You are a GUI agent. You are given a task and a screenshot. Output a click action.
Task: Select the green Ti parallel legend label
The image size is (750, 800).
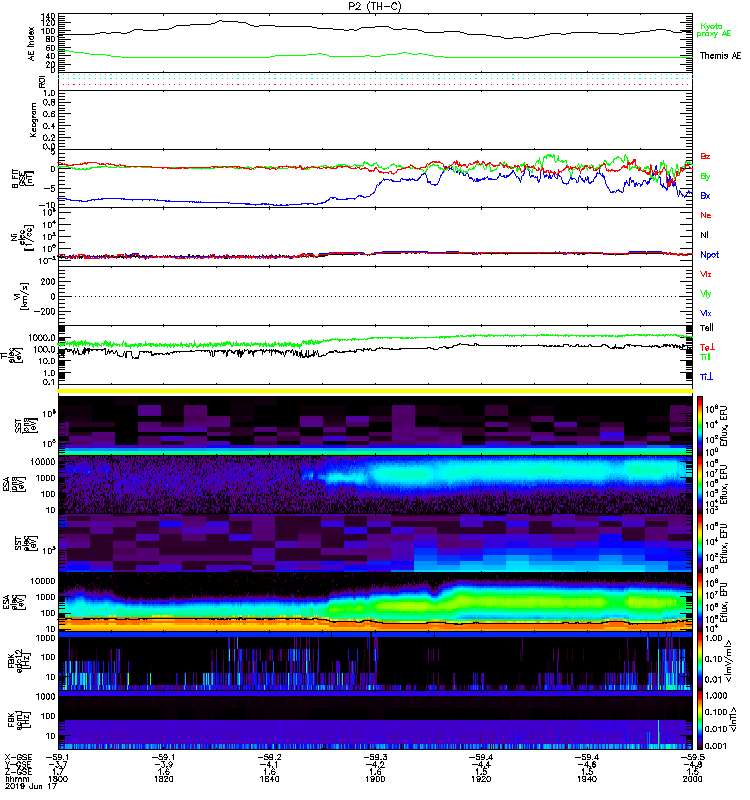click(x=705, y=357)
